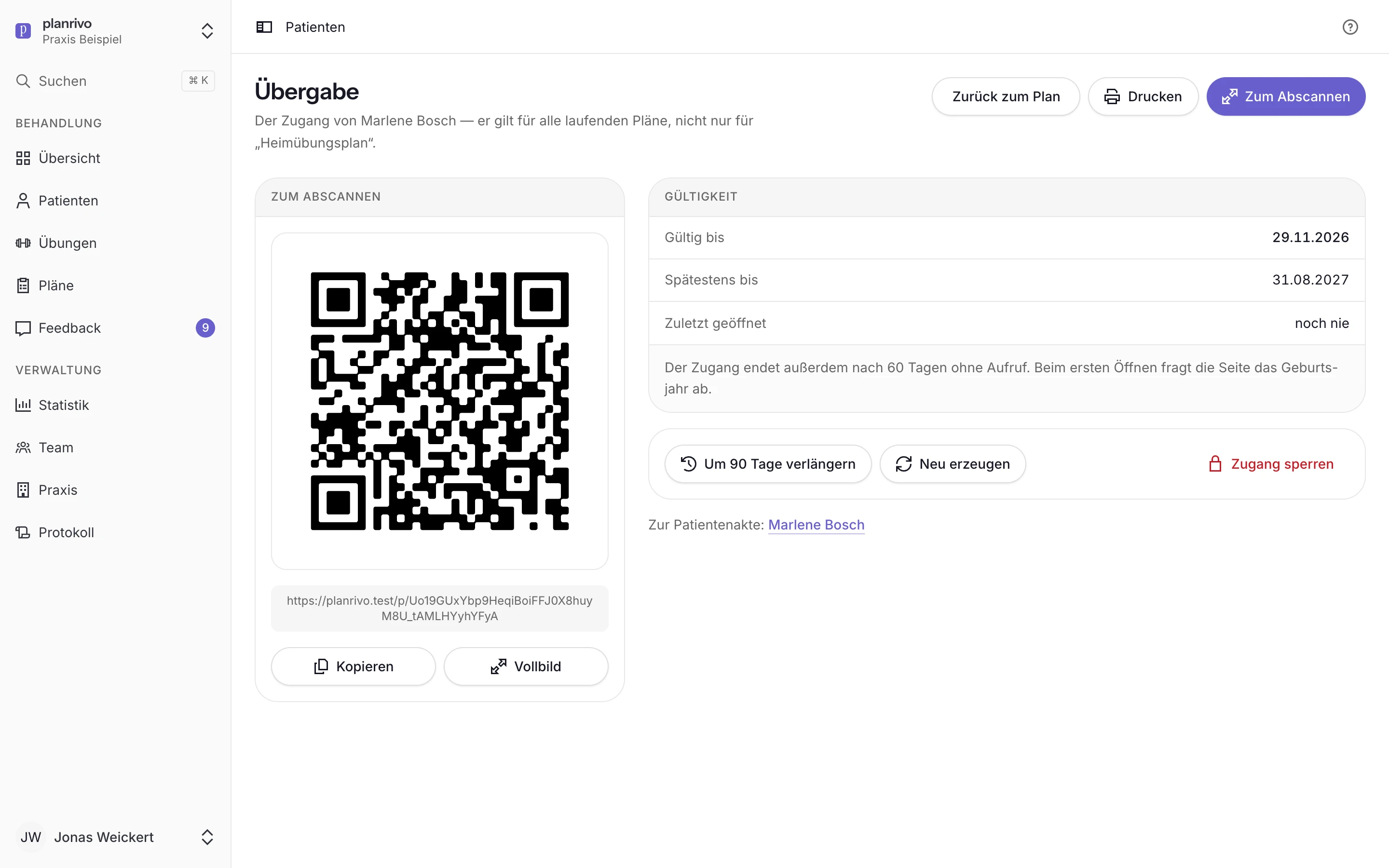Viewport: 1389px width, 868px height.
Task: Click the 'noch nie' value
Action: tap(1322, 323)
